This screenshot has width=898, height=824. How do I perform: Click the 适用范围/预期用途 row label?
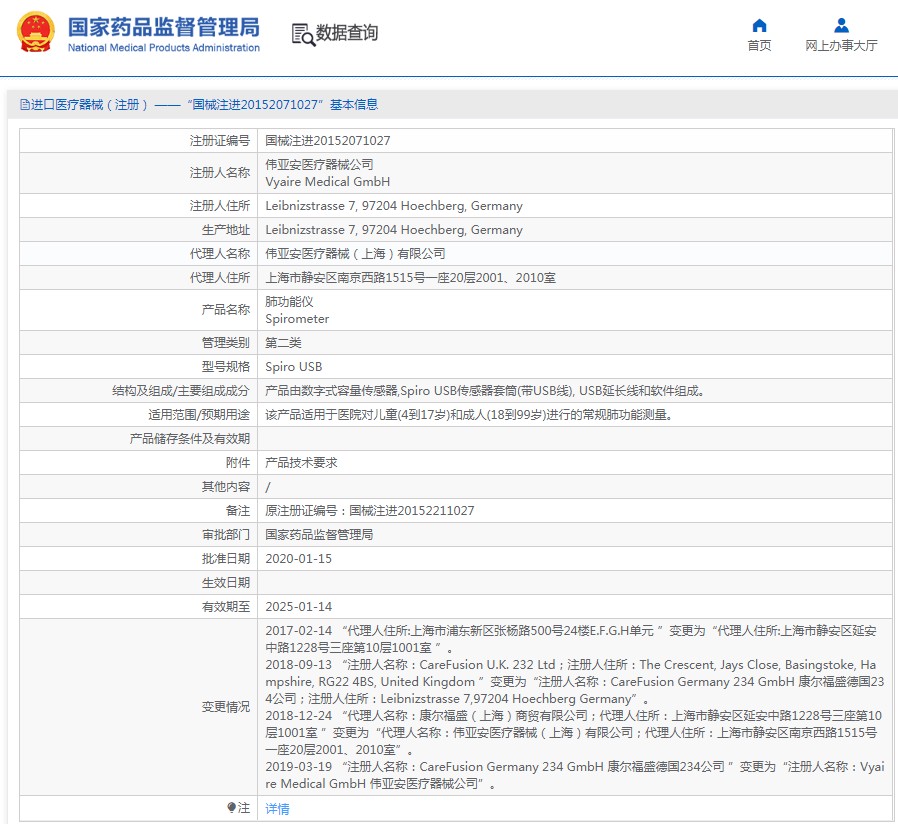[199, 415]
